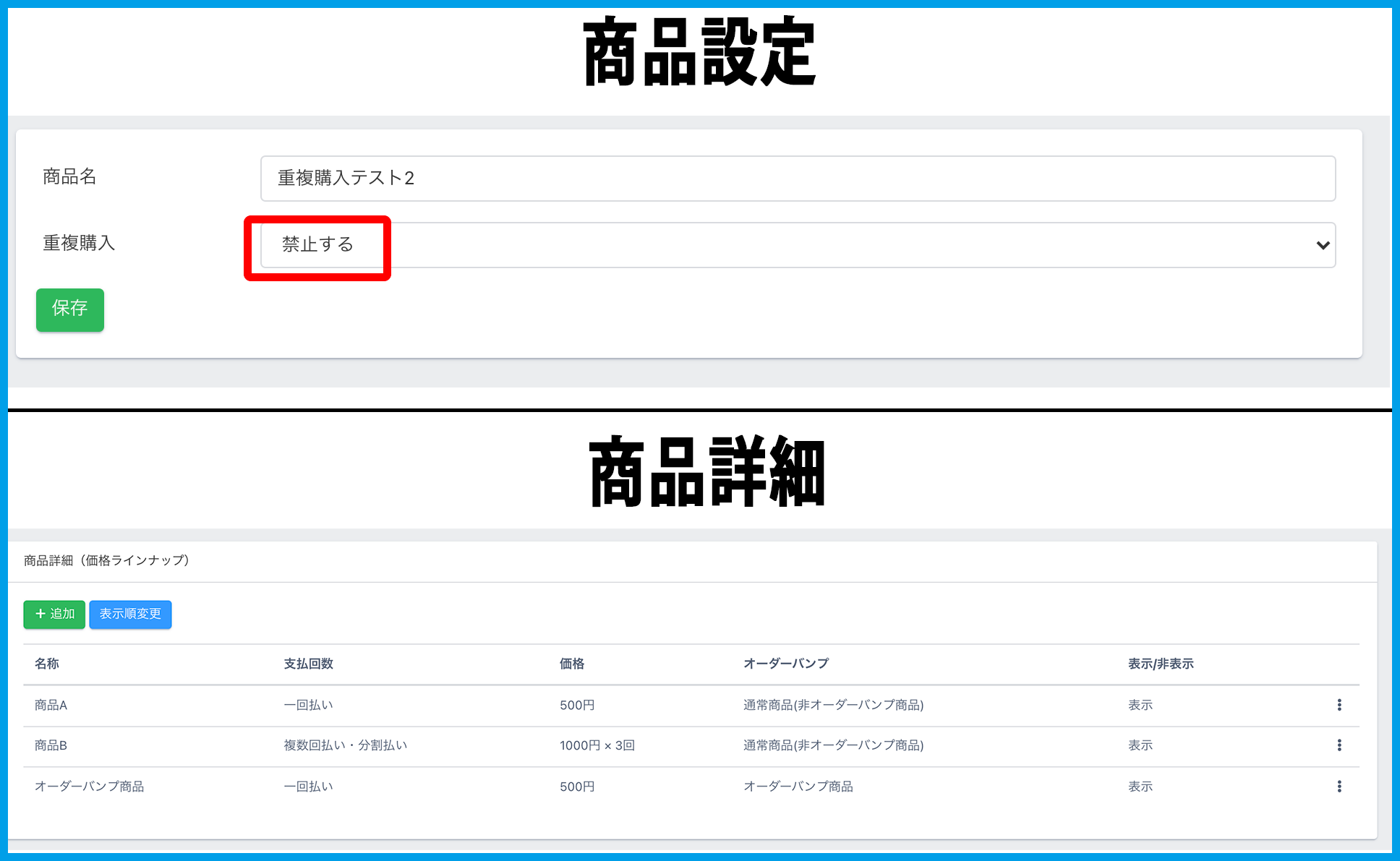
Task: Click 表示 status in オーダーバンプ商品 row
Action: [x=1140, y=787]
